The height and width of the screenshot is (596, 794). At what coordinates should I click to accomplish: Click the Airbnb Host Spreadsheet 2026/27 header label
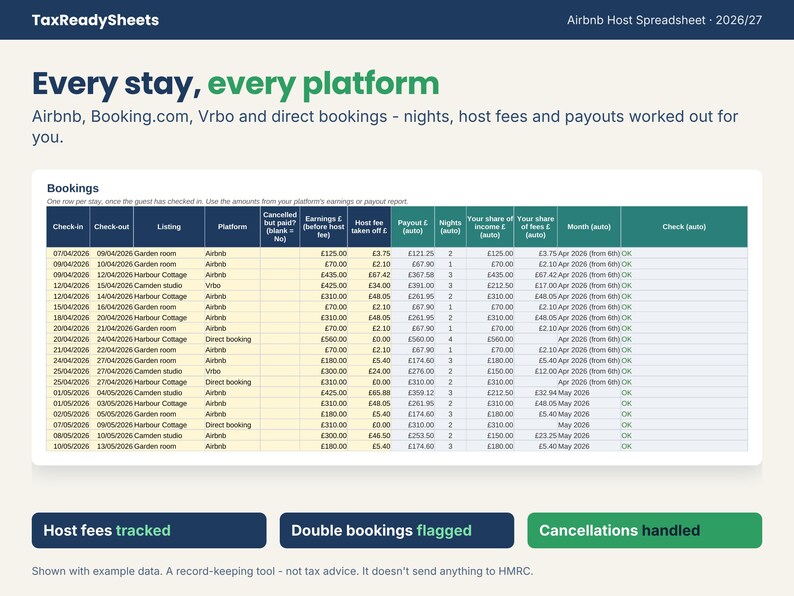click(664, 20)
